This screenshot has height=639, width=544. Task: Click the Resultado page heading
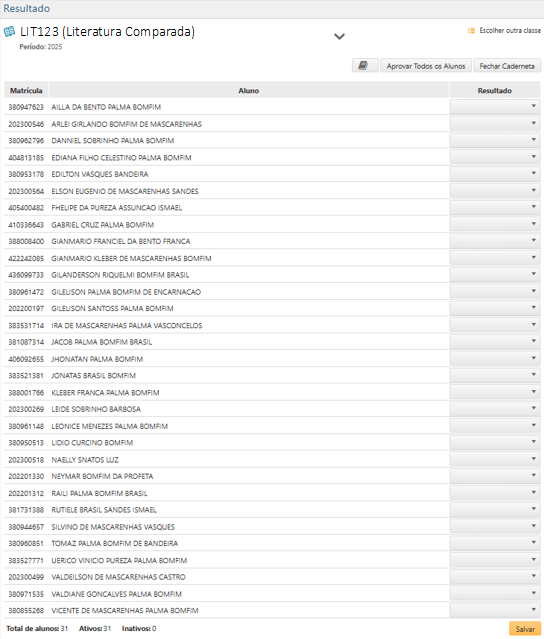point(26,8)
